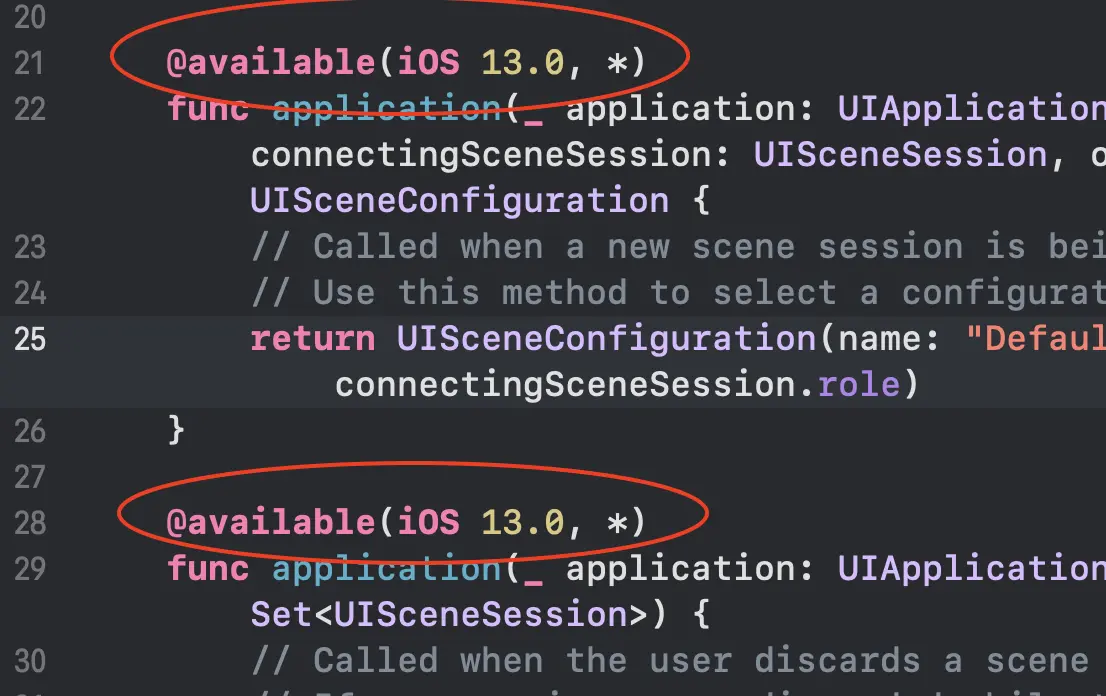Click line number 22 in the gutter
The height and width of the screenshot is (696, 1106).
pos(30,109)
